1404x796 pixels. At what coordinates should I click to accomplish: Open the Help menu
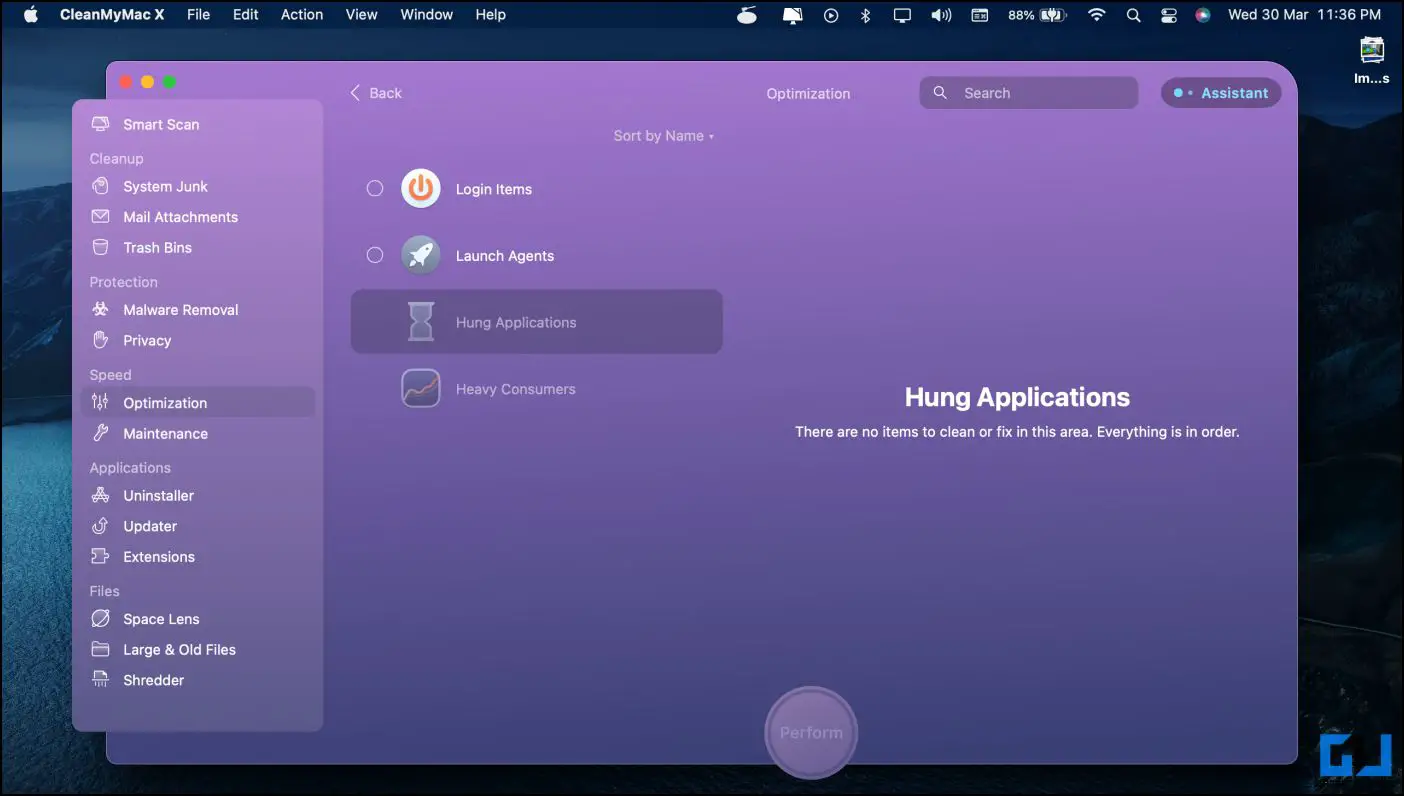click(x=491, y=14)
